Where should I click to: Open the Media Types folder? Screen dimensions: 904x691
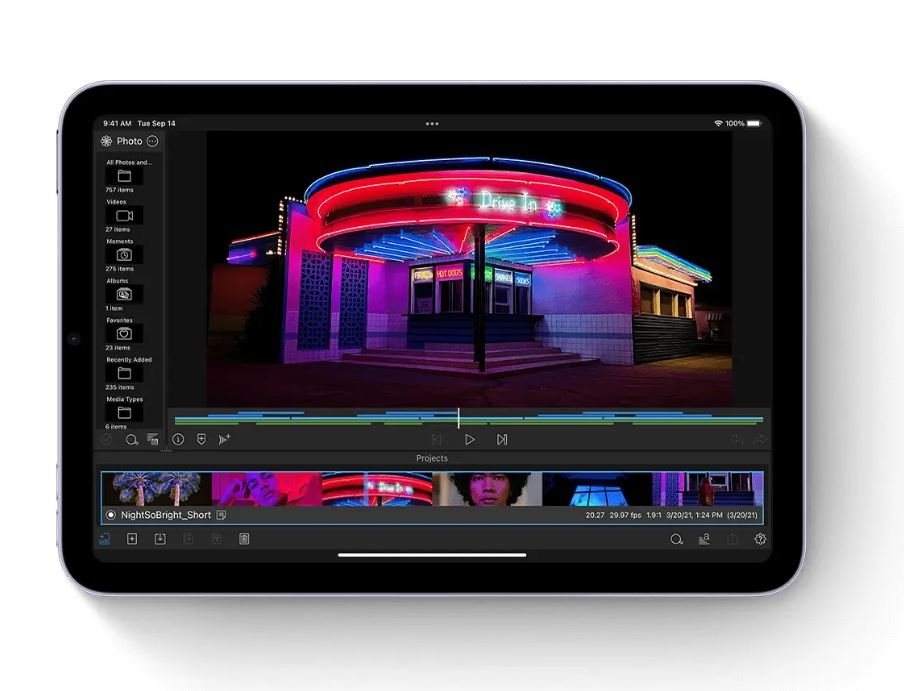point(124,412)
